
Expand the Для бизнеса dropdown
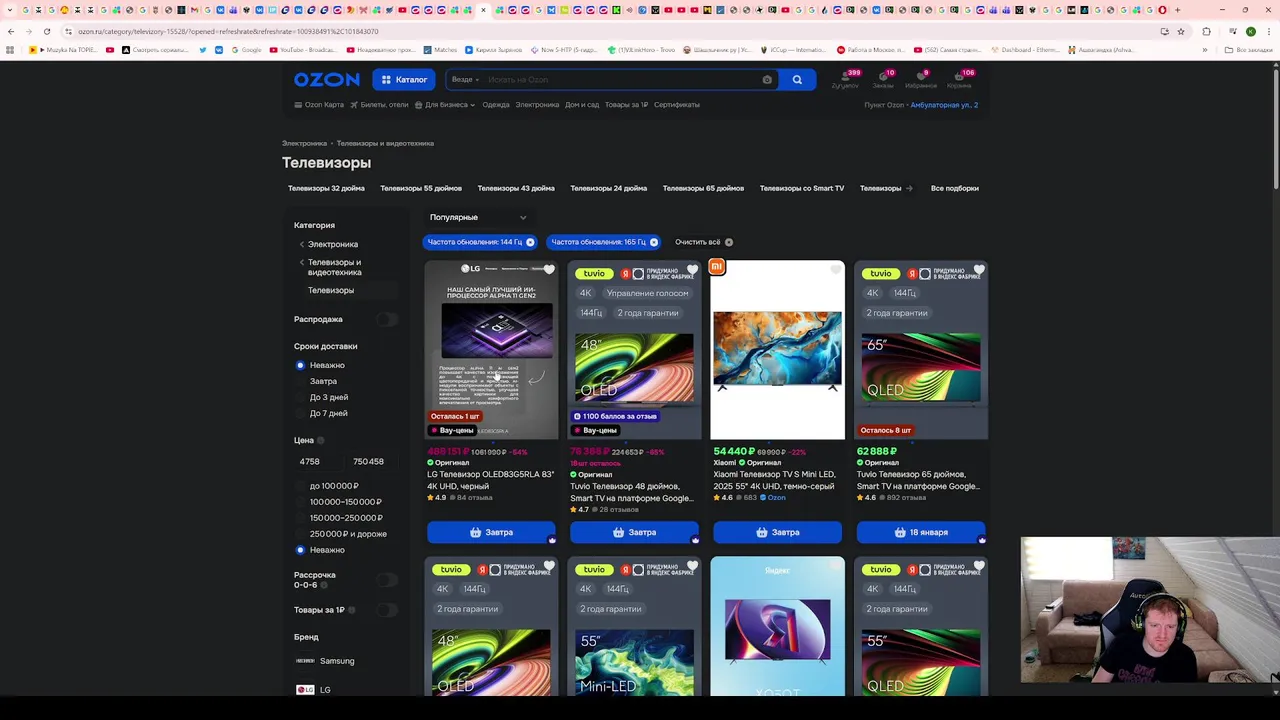coord(445,105)
